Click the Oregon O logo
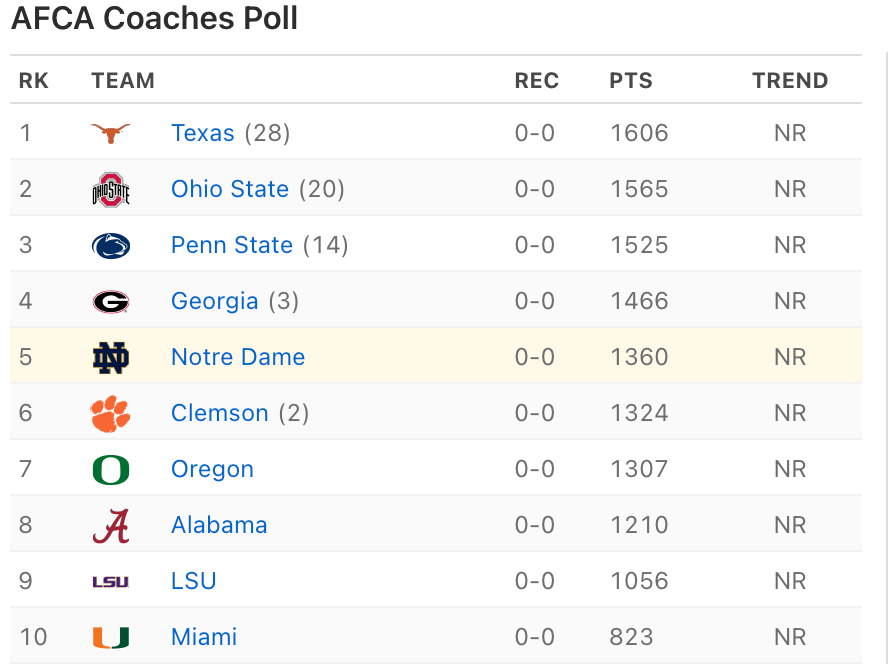This screenshot has height=664, width=888. [x=110, y=469]
